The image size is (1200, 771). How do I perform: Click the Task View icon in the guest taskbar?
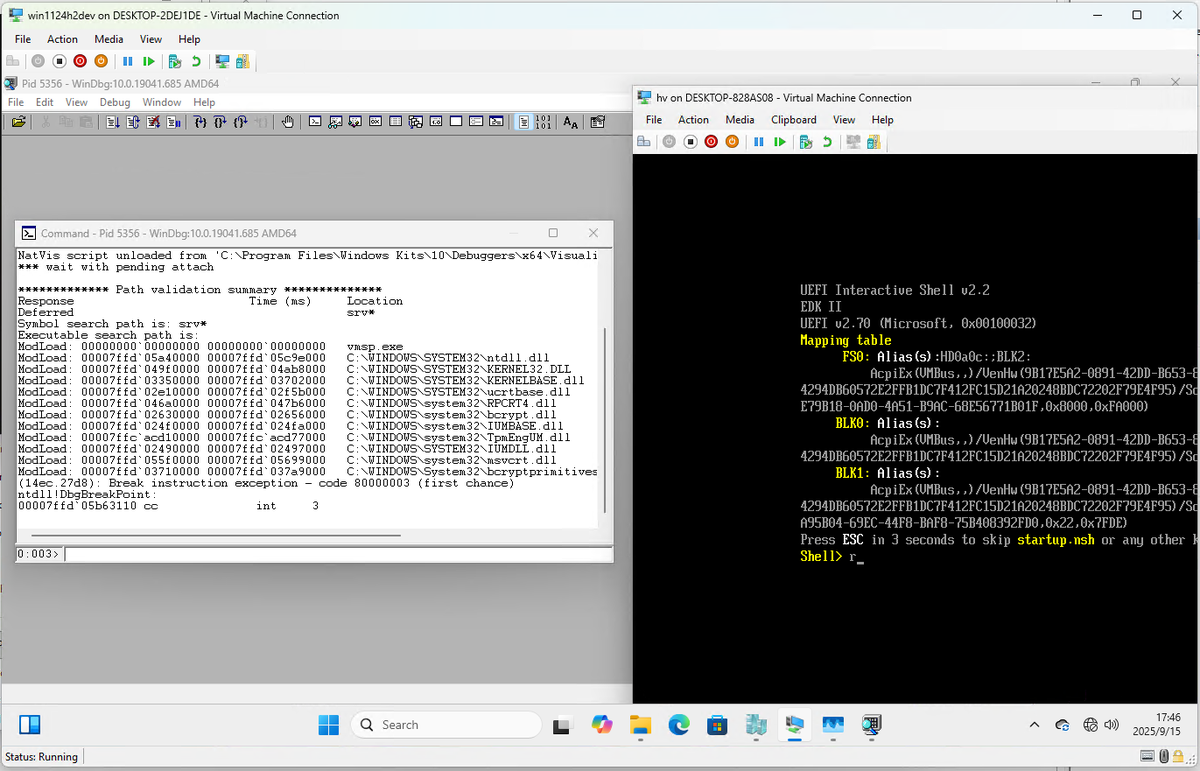(x=563, y=725)
